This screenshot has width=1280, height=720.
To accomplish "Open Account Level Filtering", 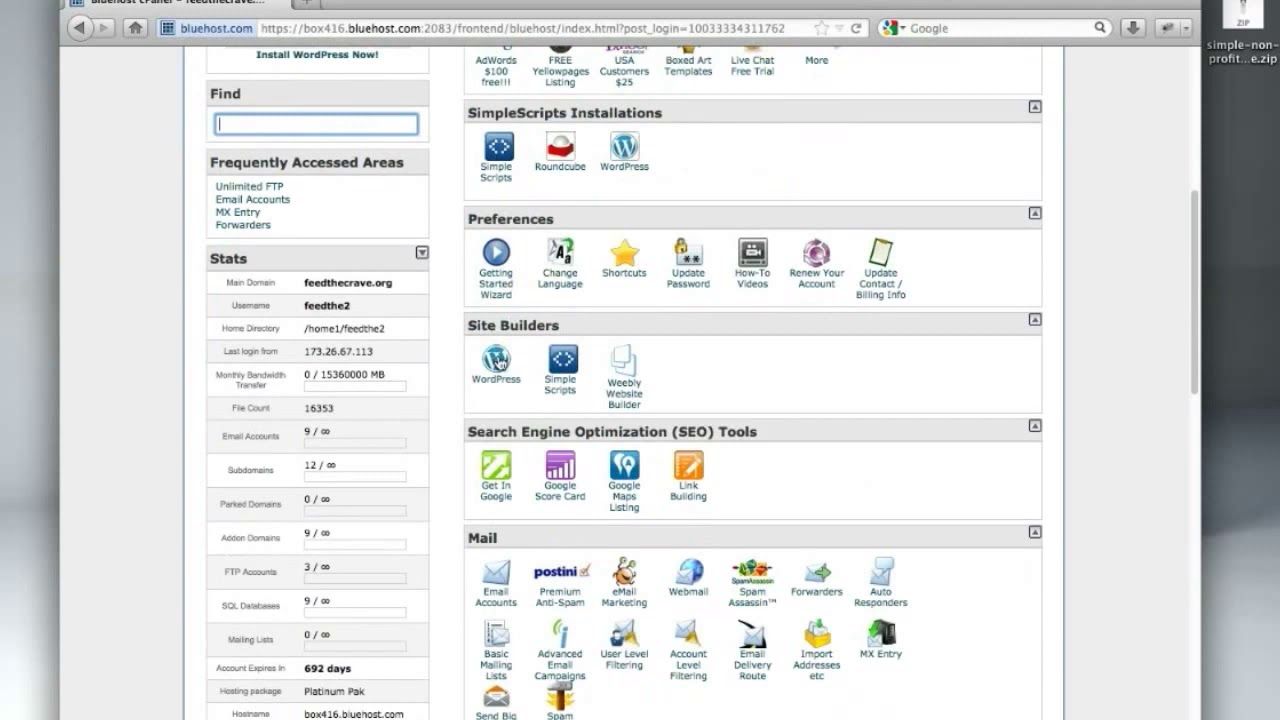I will 688,650.
